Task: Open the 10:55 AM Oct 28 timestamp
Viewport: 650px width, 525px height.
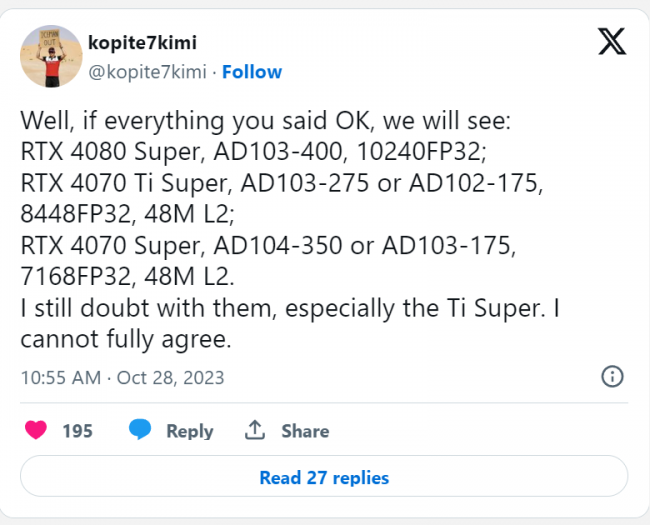Action: [x=122, y=378]
